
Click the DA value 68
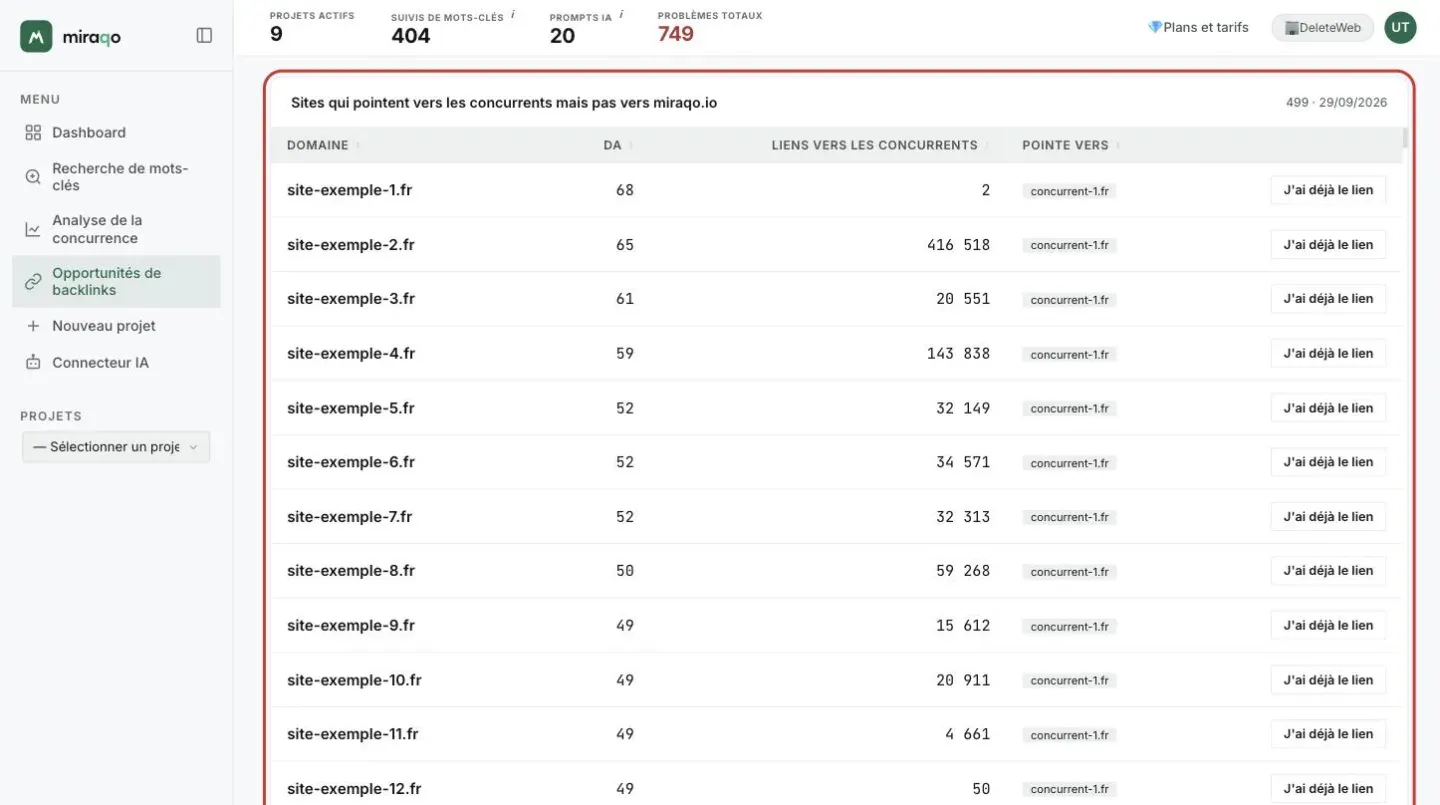point(625,190)
